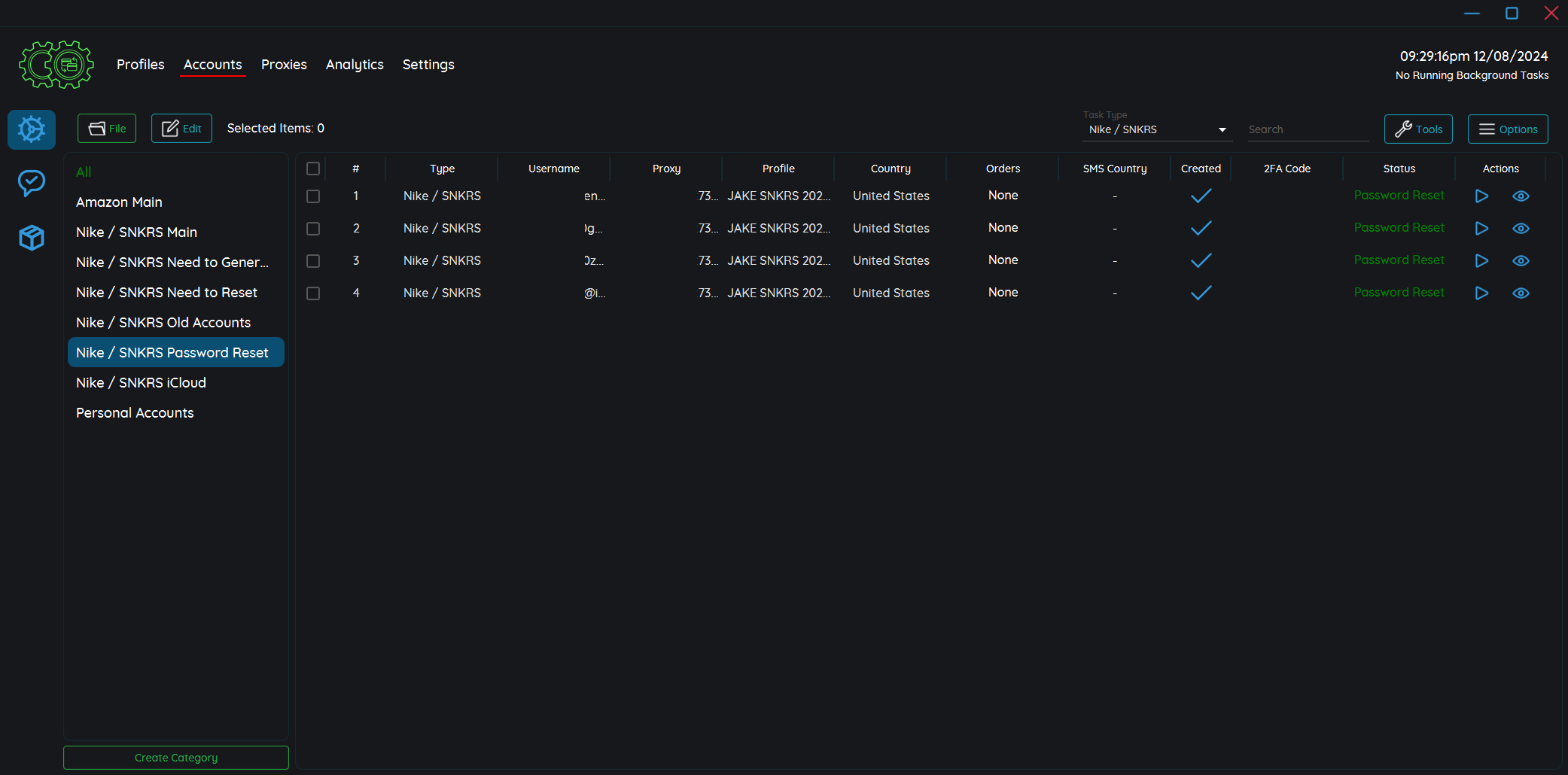Open the Options menu button
1568x775 pixels.
coord(1508,129)
